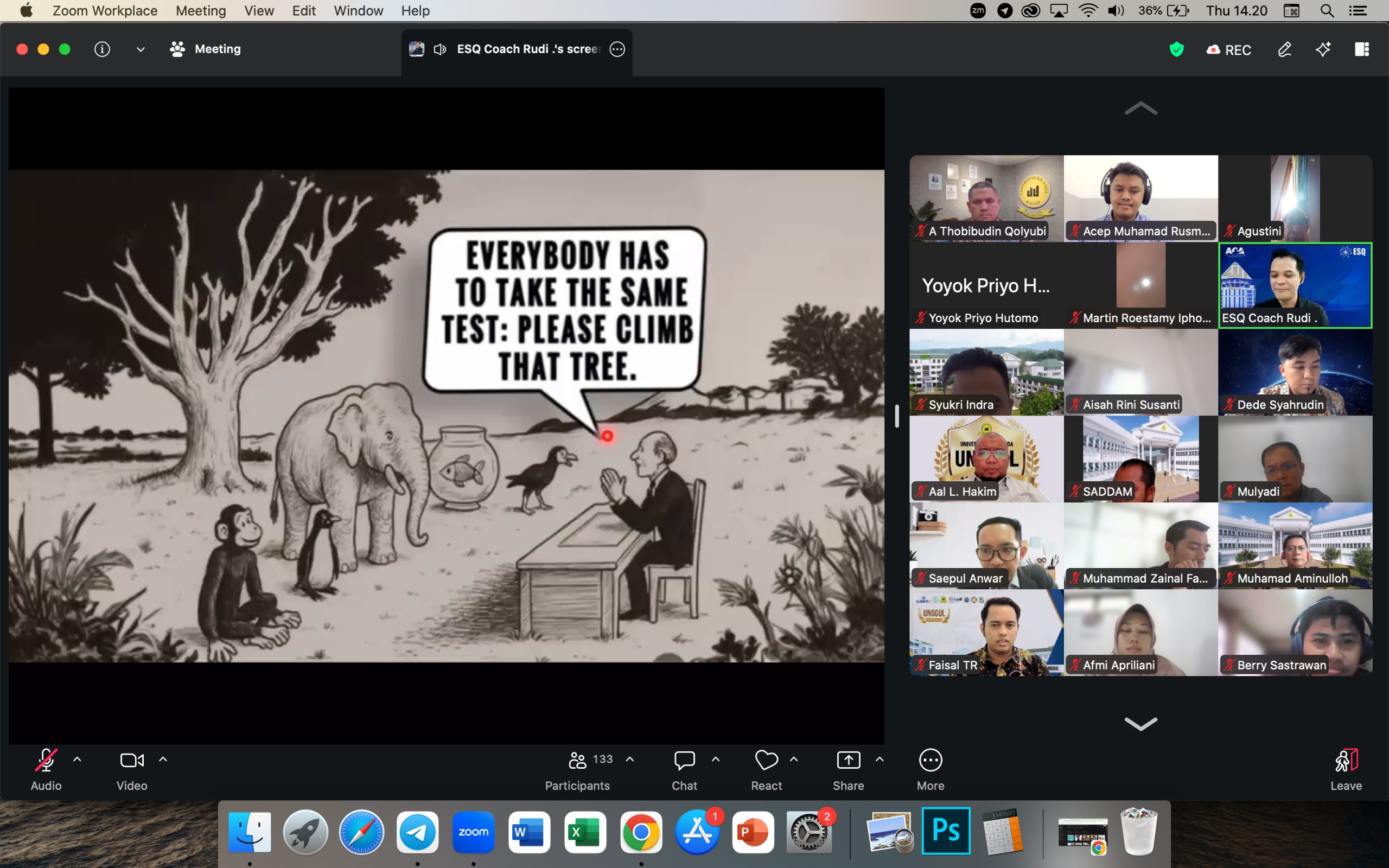Change the view layout icon
Viewport: 1389px width, 868px height.
click(1362, 49)
